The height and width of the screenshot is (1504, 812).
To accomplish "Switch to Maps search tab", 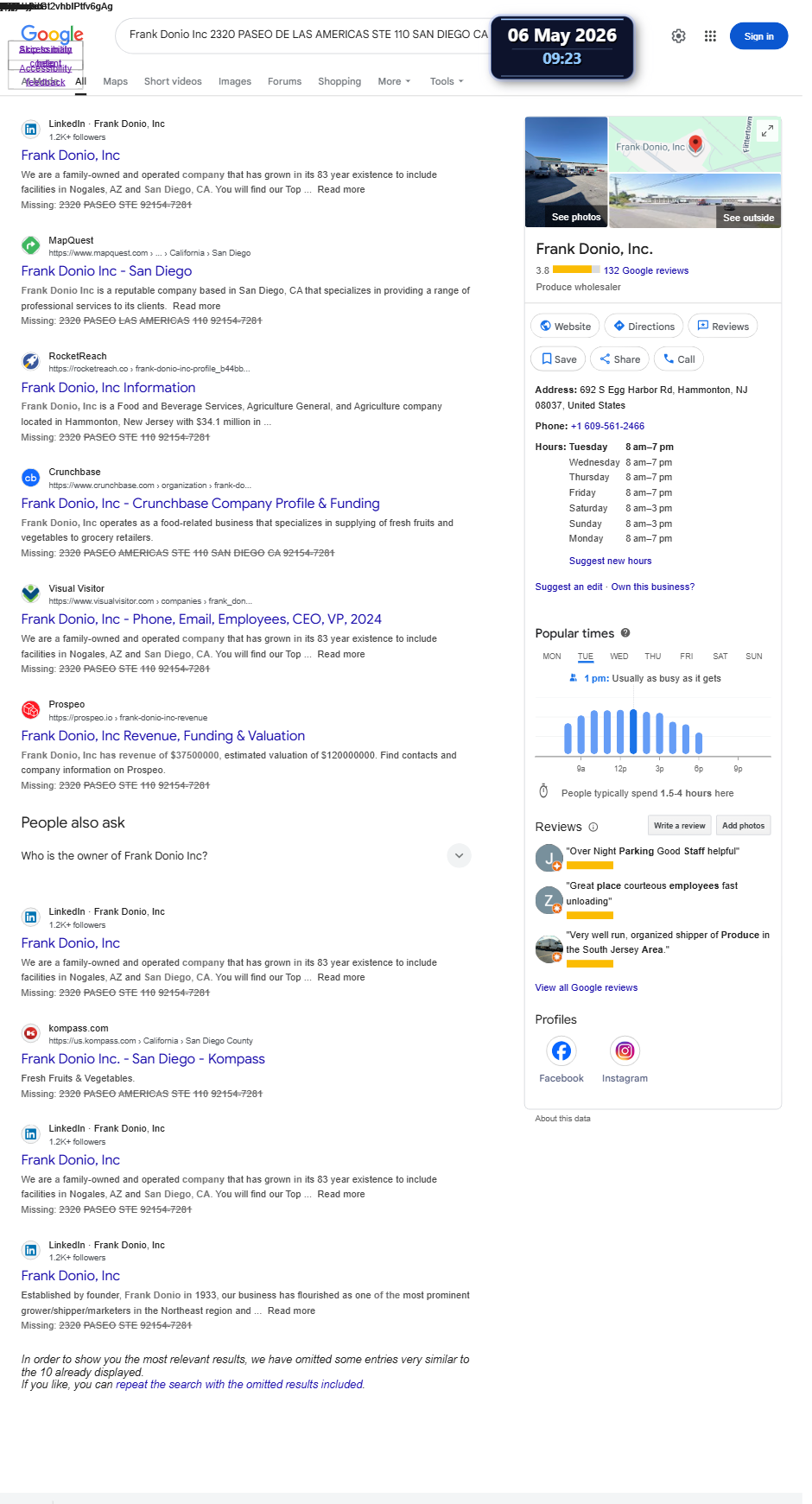I will (x=115, y=81).
